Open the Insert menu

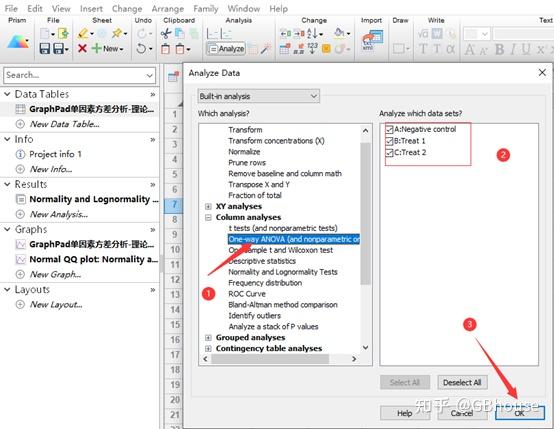click(x=91, y=8)
